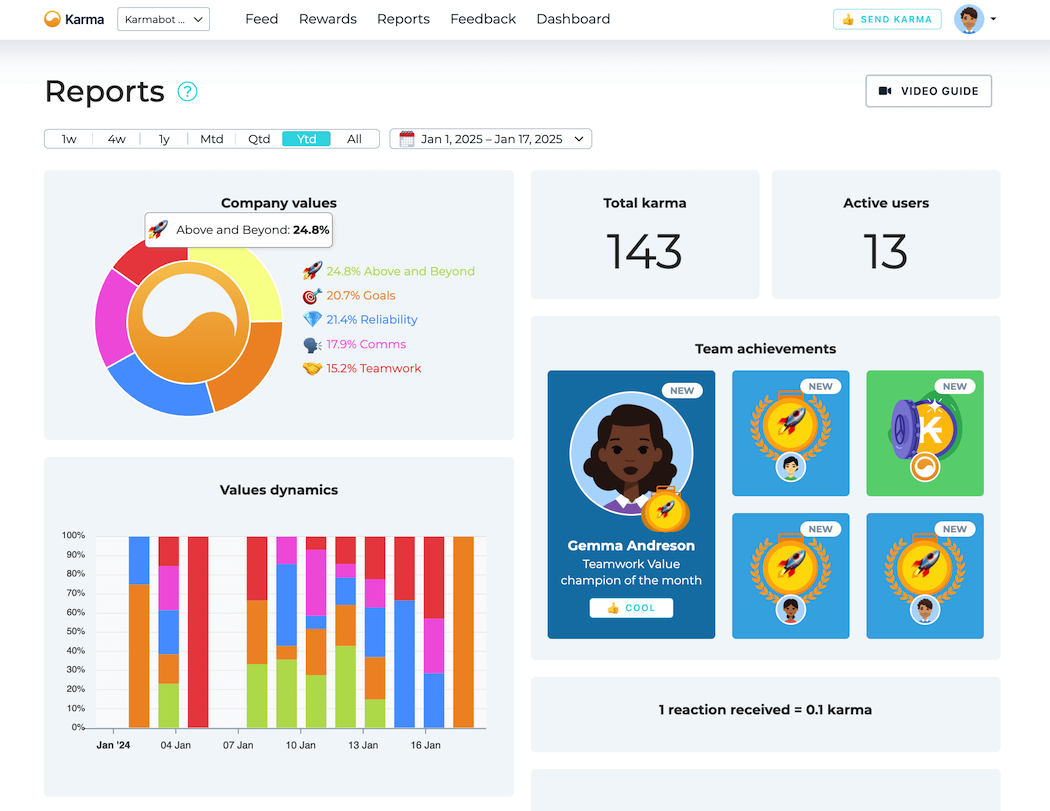Open the Reports help question mark icon
The image size is (1050, 811).
pyautogui.click(x=187, y=92)
